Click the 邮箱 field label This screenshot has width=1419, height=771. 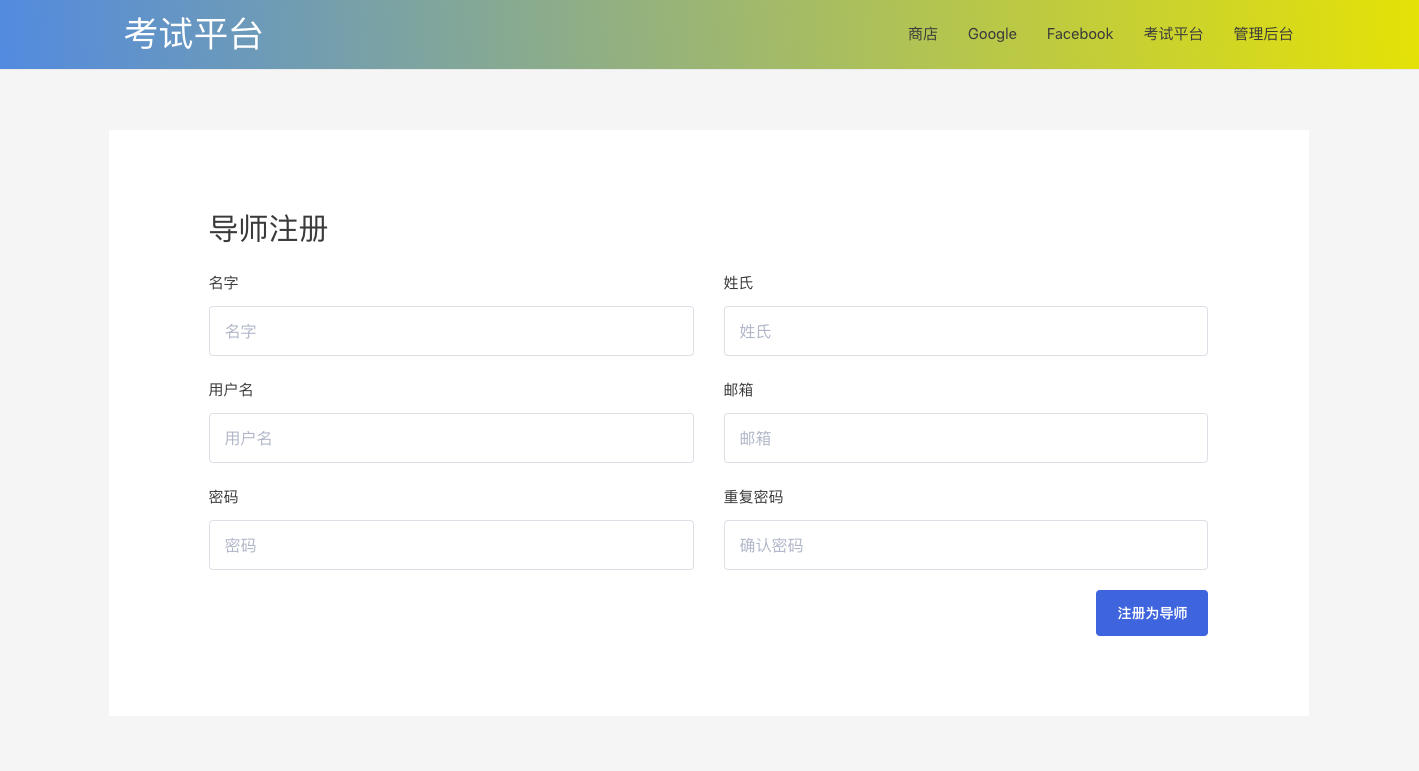(x=738, y=390)
